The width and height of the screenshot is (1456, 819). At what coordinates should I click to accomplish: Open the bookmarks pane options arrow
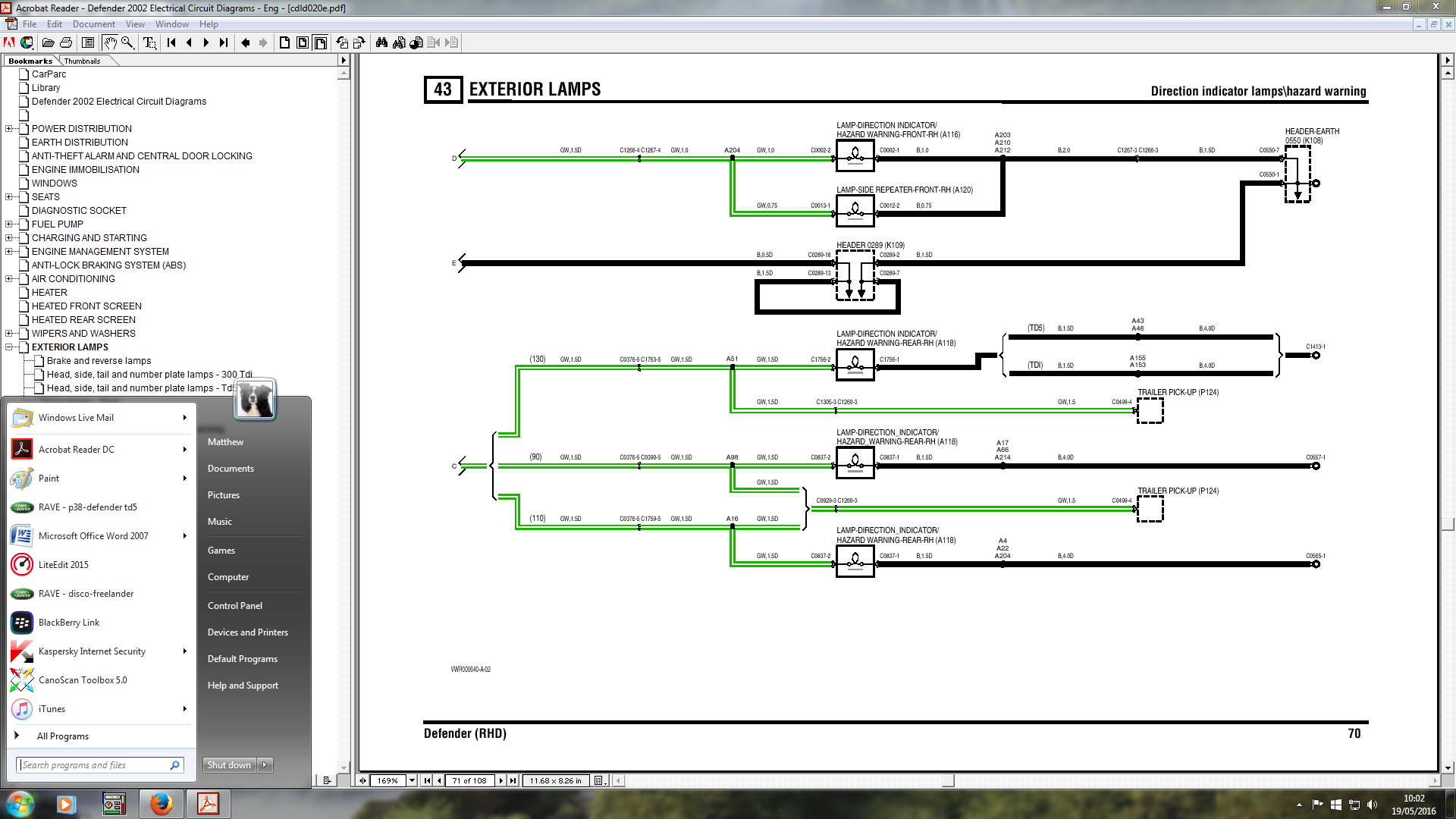343,61
